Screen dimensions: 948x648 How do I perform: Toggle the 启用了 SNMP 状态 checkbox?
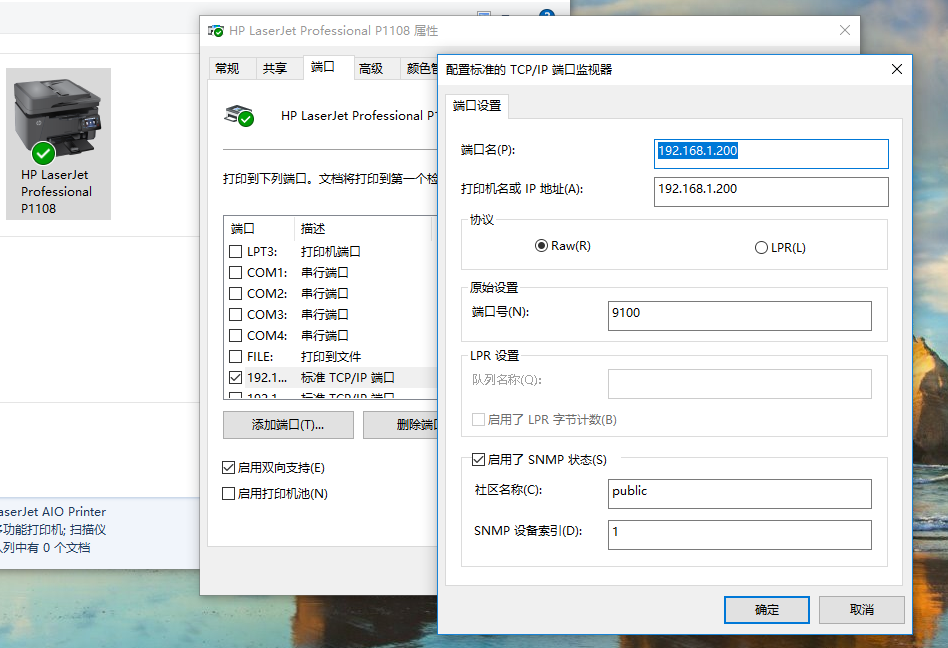(478, 460)
